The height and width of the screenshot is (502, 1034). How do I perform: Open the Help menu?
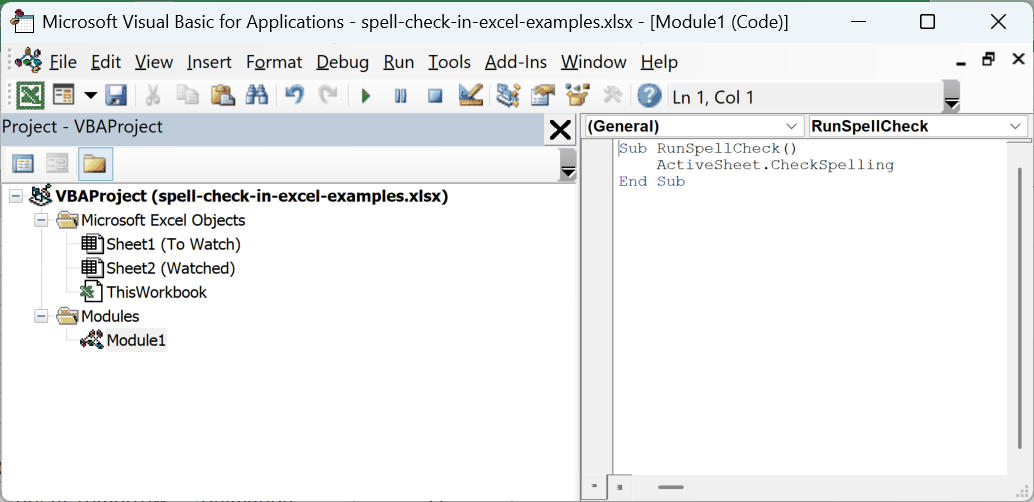tap(659, 62)
